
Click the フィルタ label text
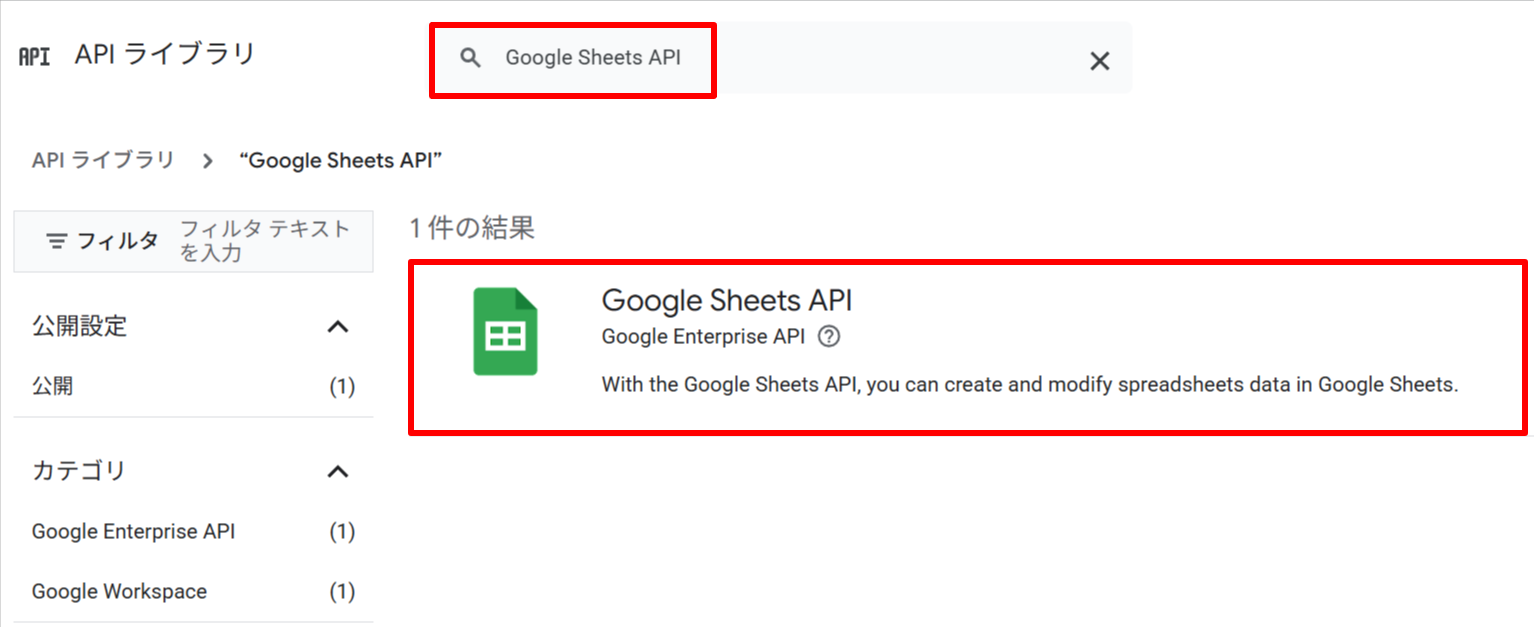click(x=118, y=241)
